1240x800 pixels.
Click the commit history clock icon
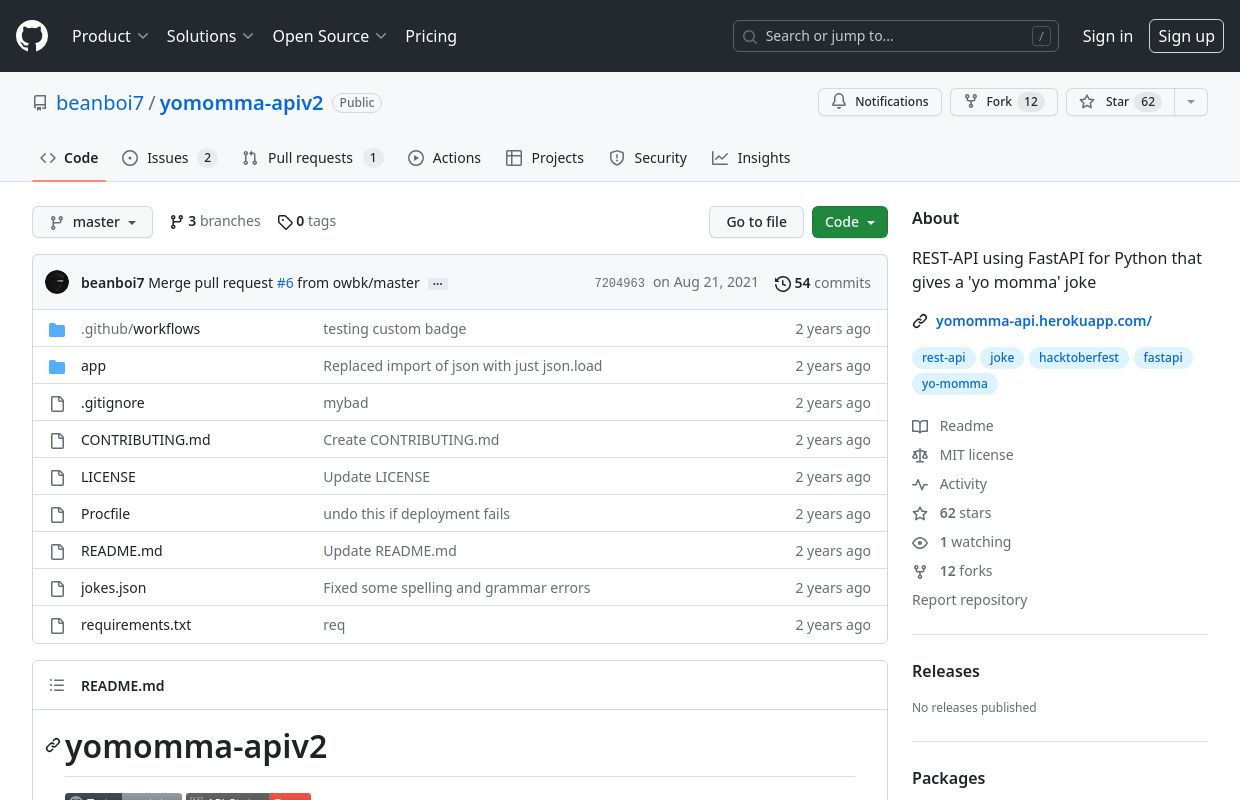(x=783, y=283)
